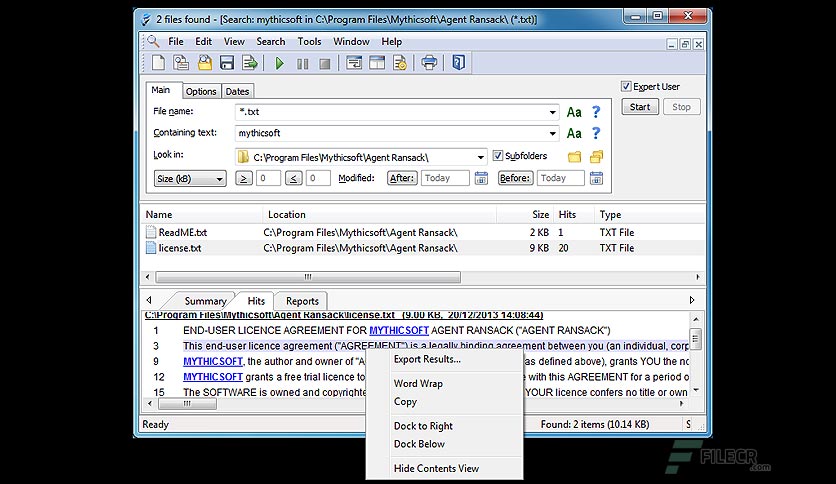Click the license.txt file icon
The height and width of the screenshot is (484, 836).
(151, 248)
